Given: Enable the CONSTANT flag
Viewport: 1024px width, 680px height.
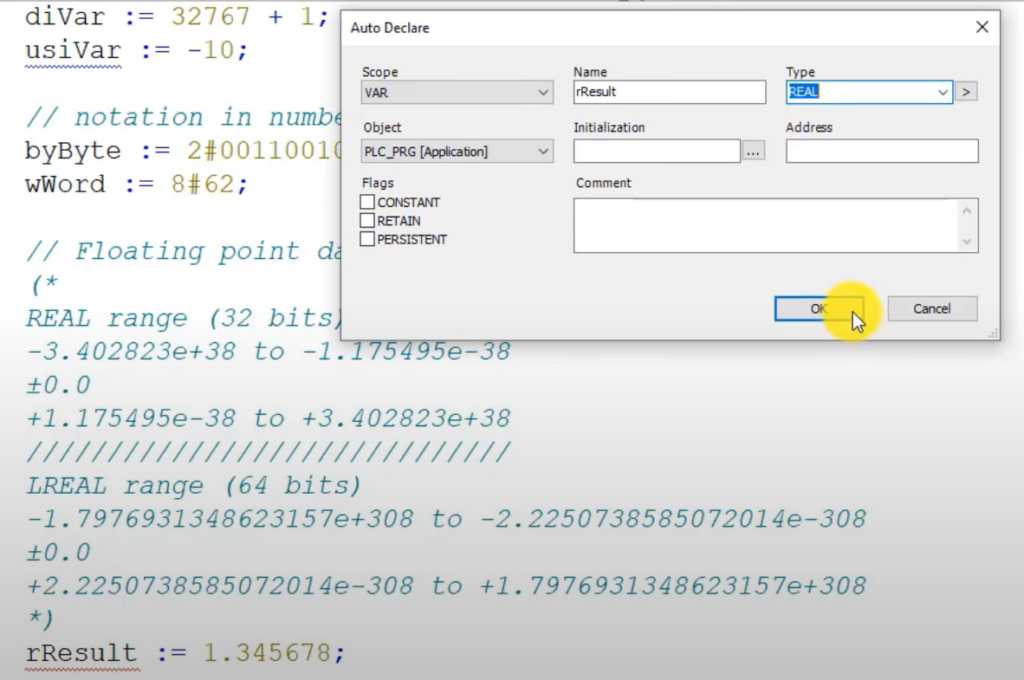Looking at the screenshot, I should coord(367,202).
